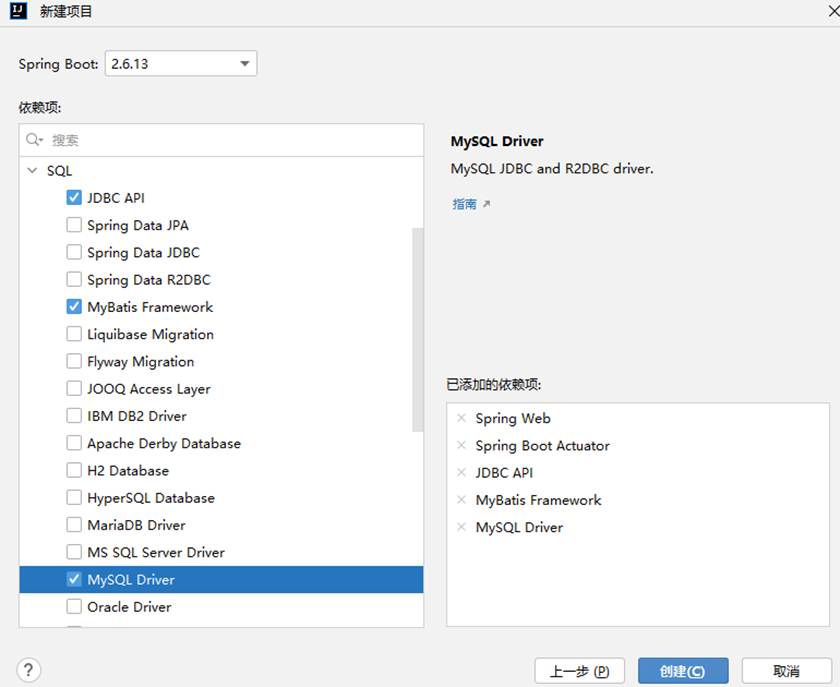Select the SQL category label
The image size is (840, 687).
click(x=59, y=171)
